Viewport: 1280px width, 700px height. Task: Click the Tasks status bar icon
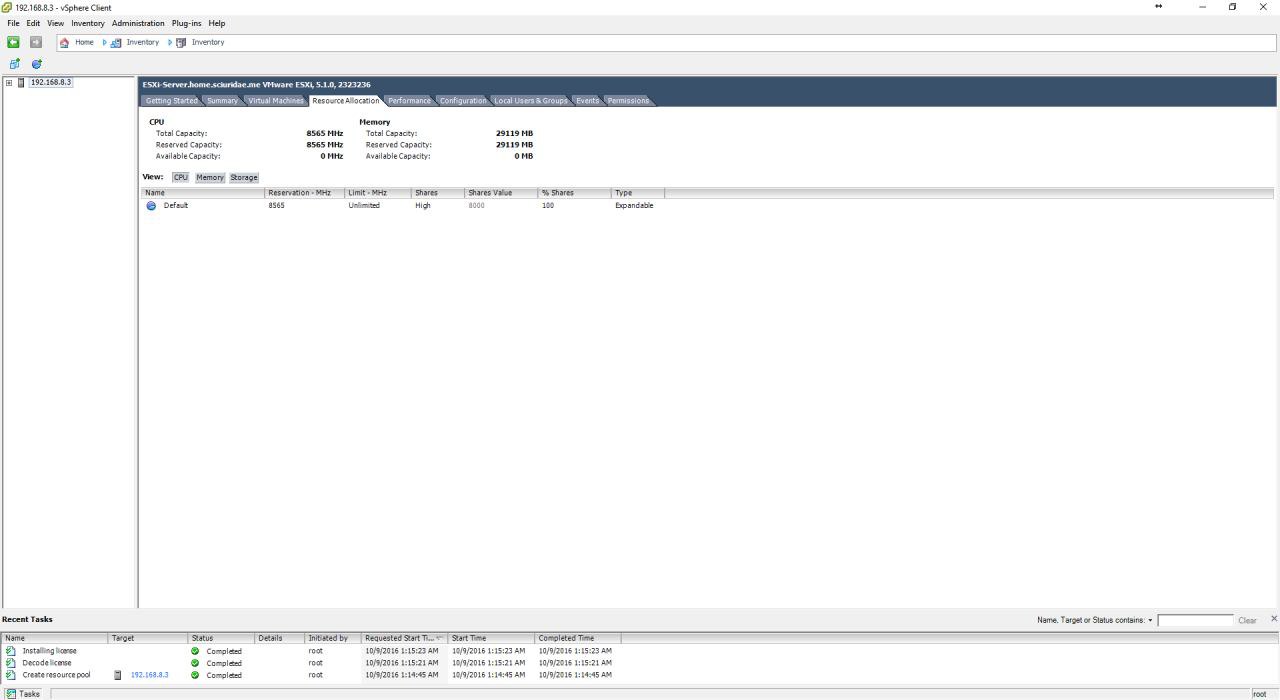pos(11,693)
